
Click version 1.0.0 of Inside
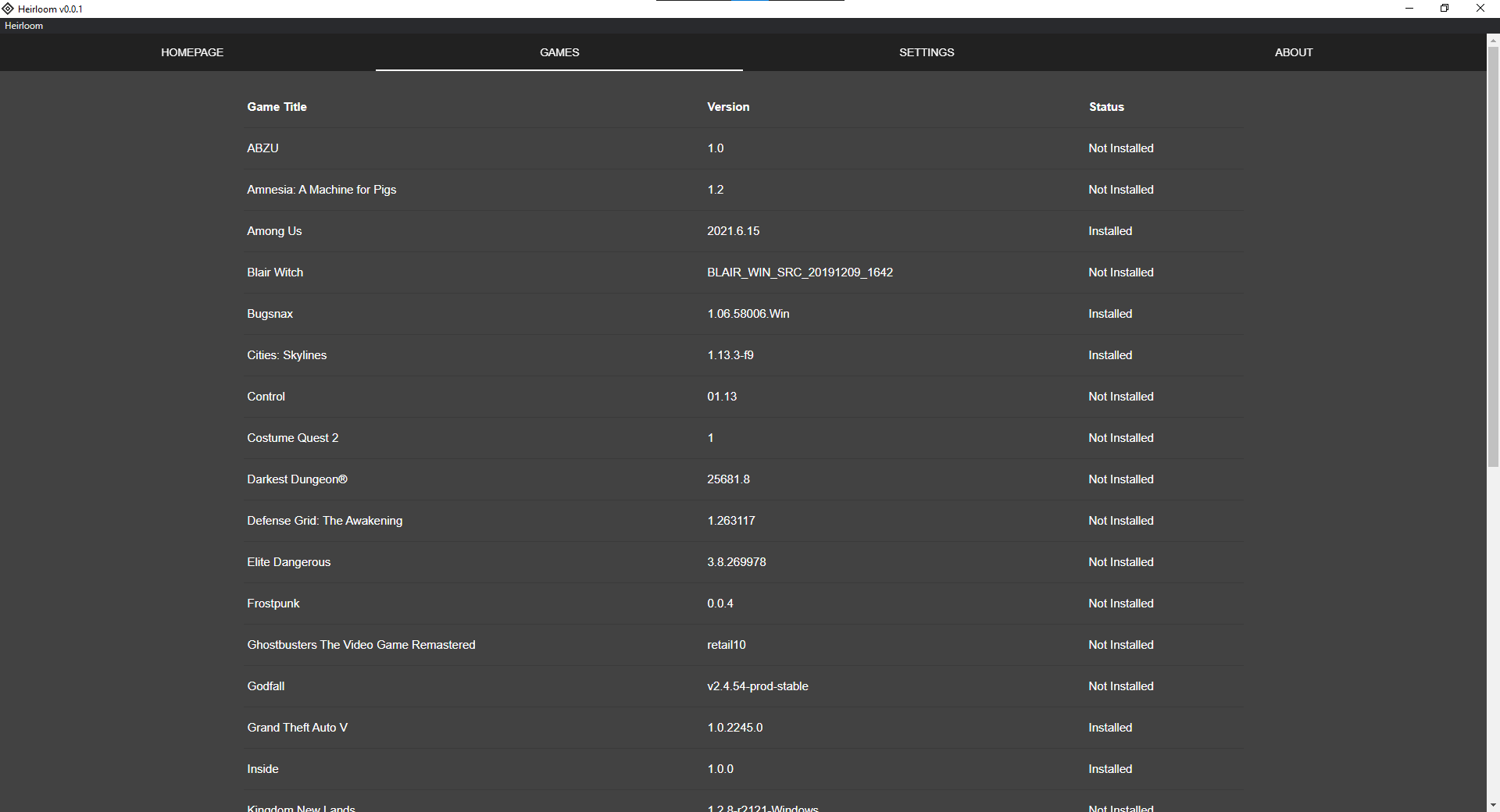[x=720, y=769]
